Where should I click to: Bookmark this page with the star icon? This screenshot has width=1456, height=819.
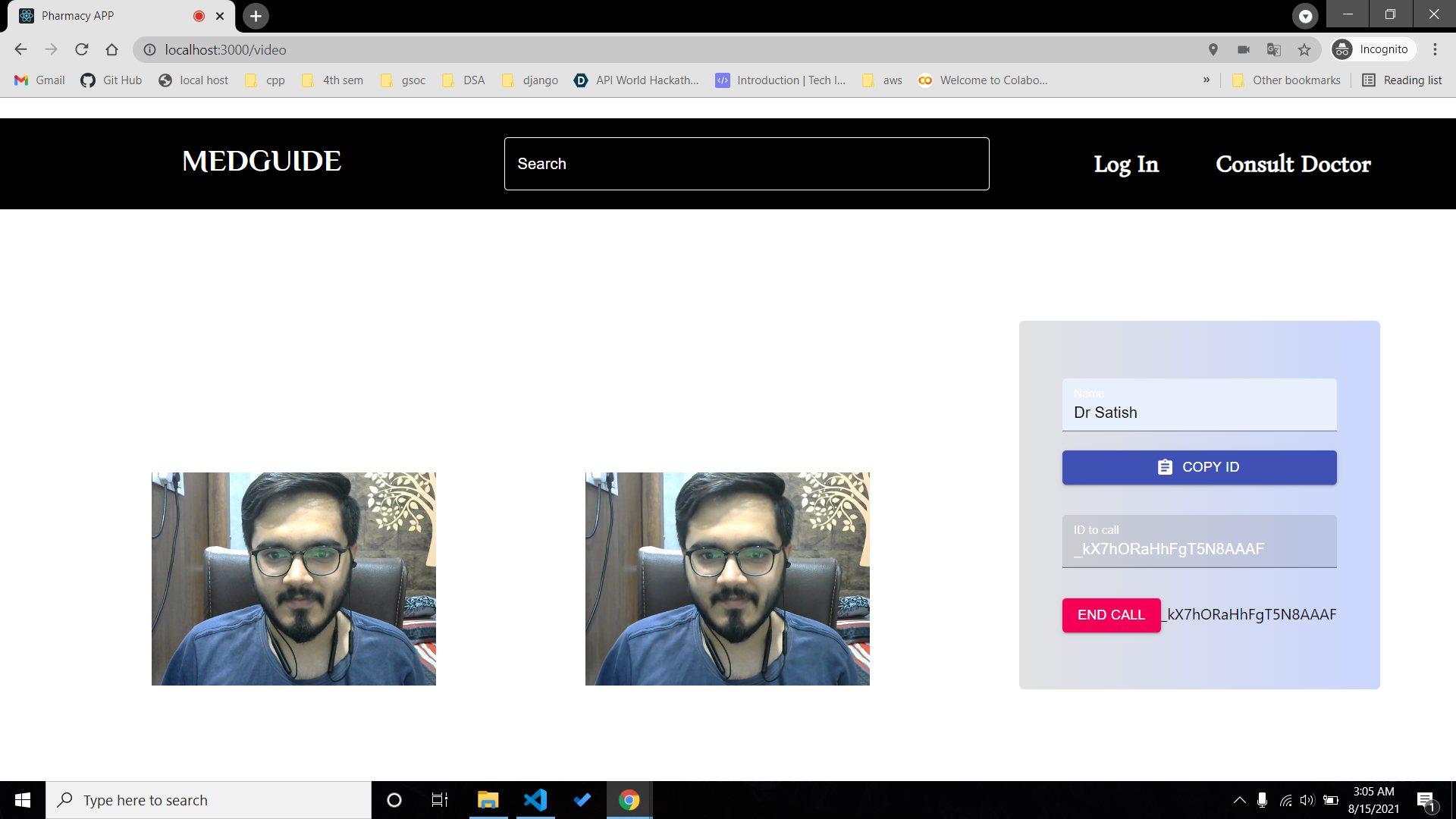(1304, 49)
